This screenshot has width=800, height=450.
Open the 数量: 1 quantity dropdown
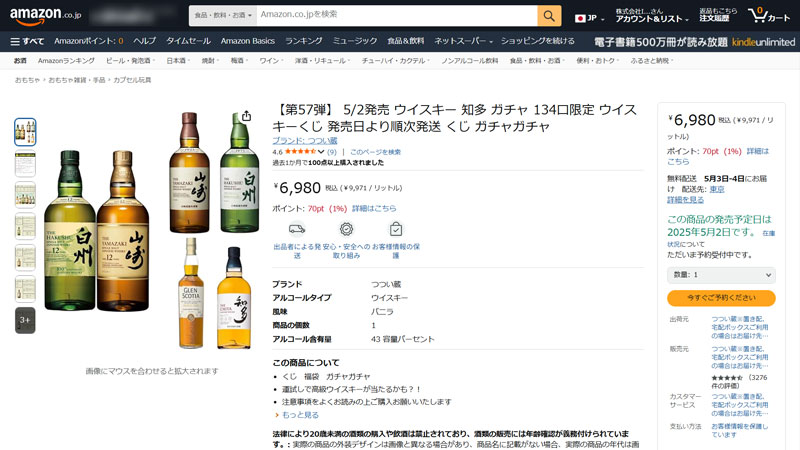(x=721, y=275)
